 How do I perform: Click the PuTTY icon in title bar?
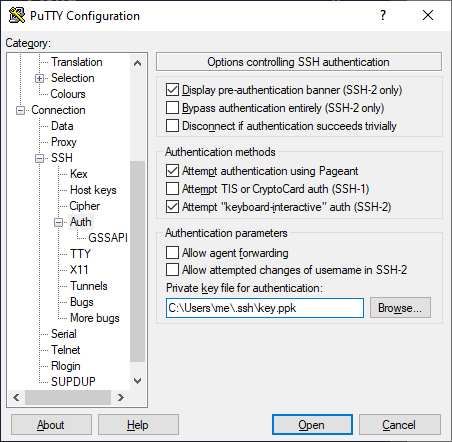[17, 15]
